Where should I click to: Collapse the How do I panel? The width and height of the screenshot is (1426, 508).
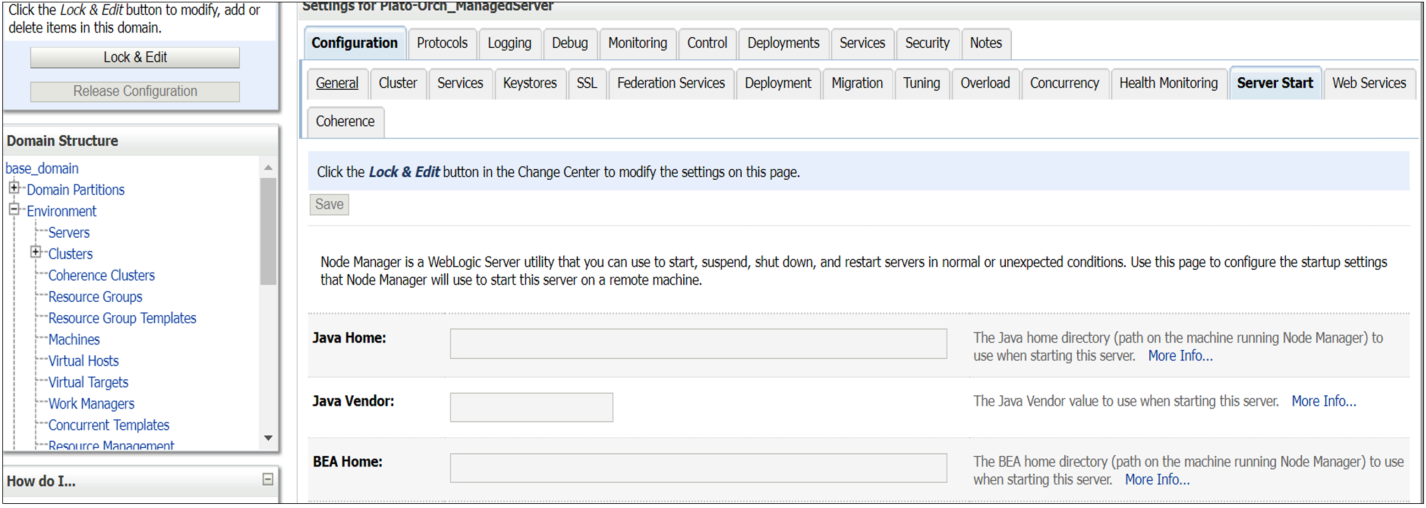point(267,480)
